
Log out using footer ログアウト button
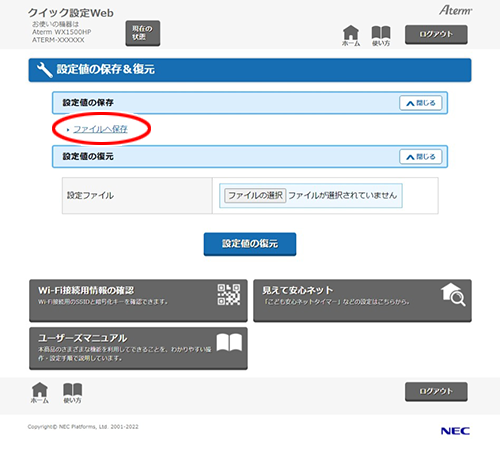(436, 392)
